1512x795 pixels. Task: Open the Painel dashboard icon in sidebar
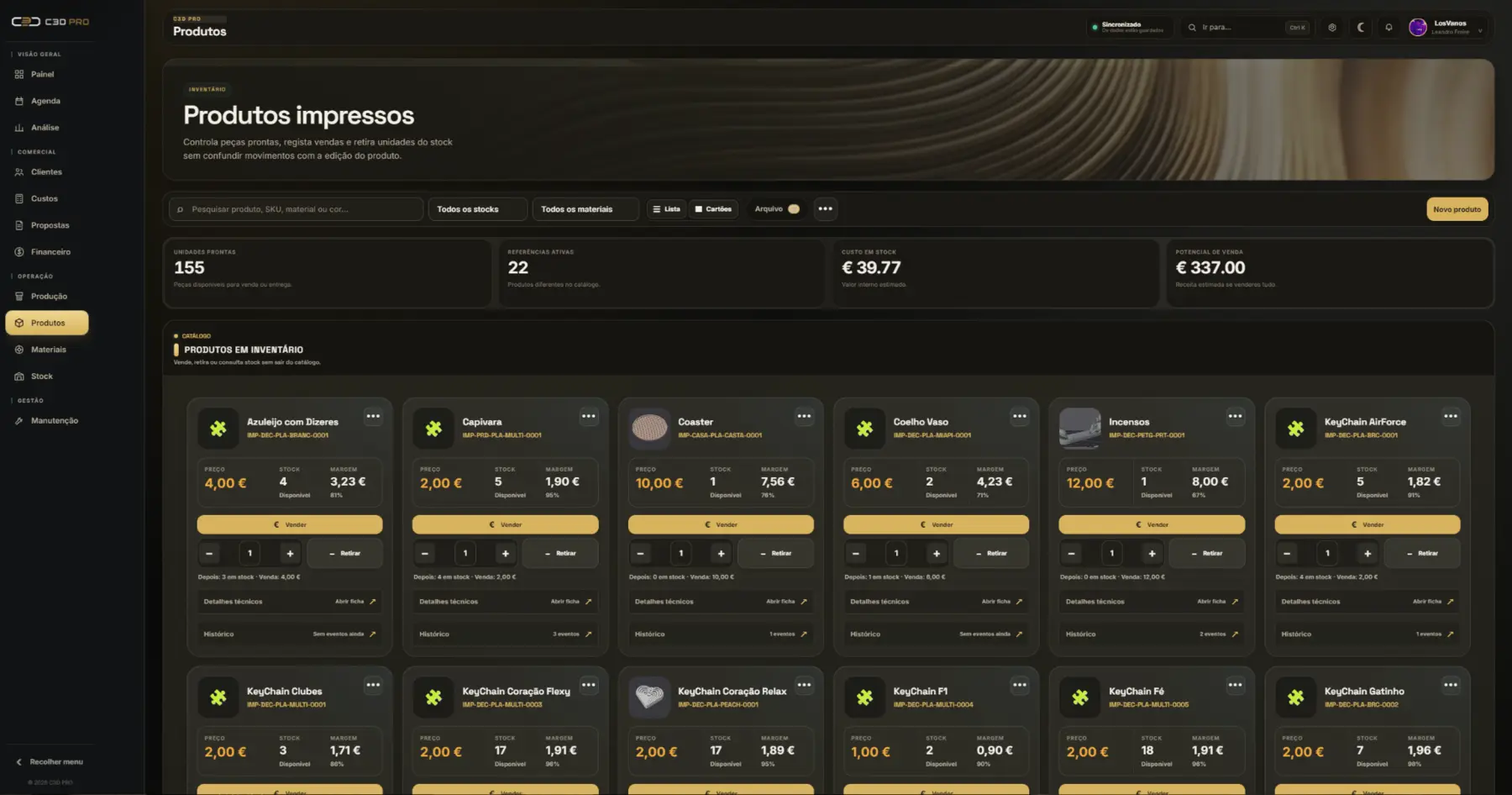(19, 74)
